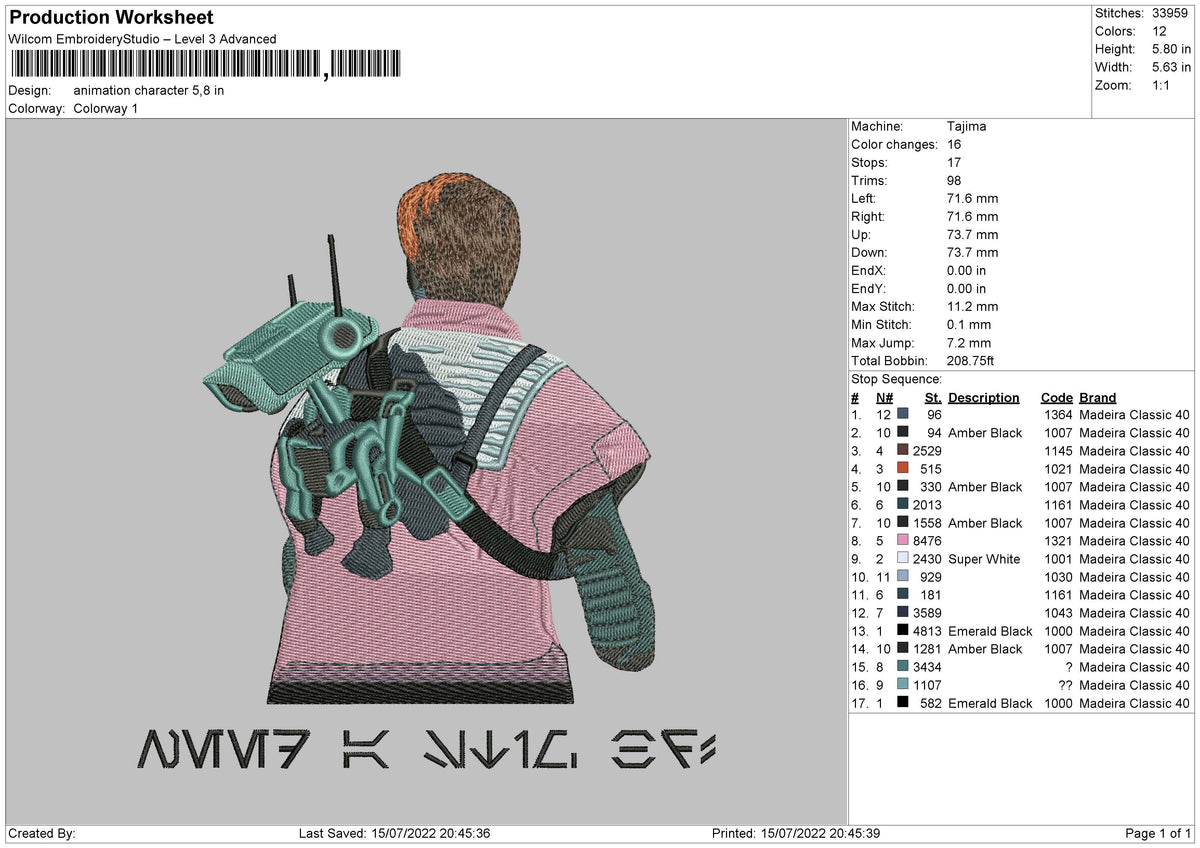Select "Wilcom EmbroideryStudio – Level 3 Advanced" text

[142, 39]
